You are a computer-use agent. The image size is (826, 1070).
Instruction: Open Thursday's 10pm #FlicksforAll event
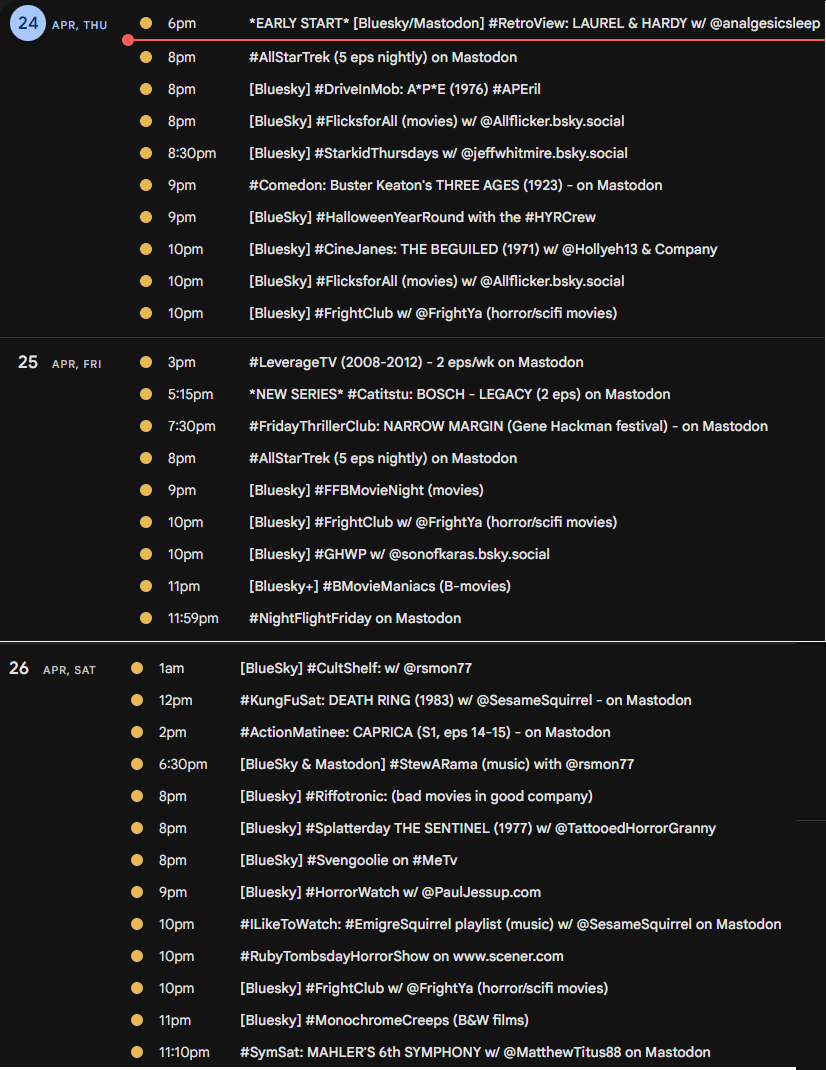(x=436, y=282)
